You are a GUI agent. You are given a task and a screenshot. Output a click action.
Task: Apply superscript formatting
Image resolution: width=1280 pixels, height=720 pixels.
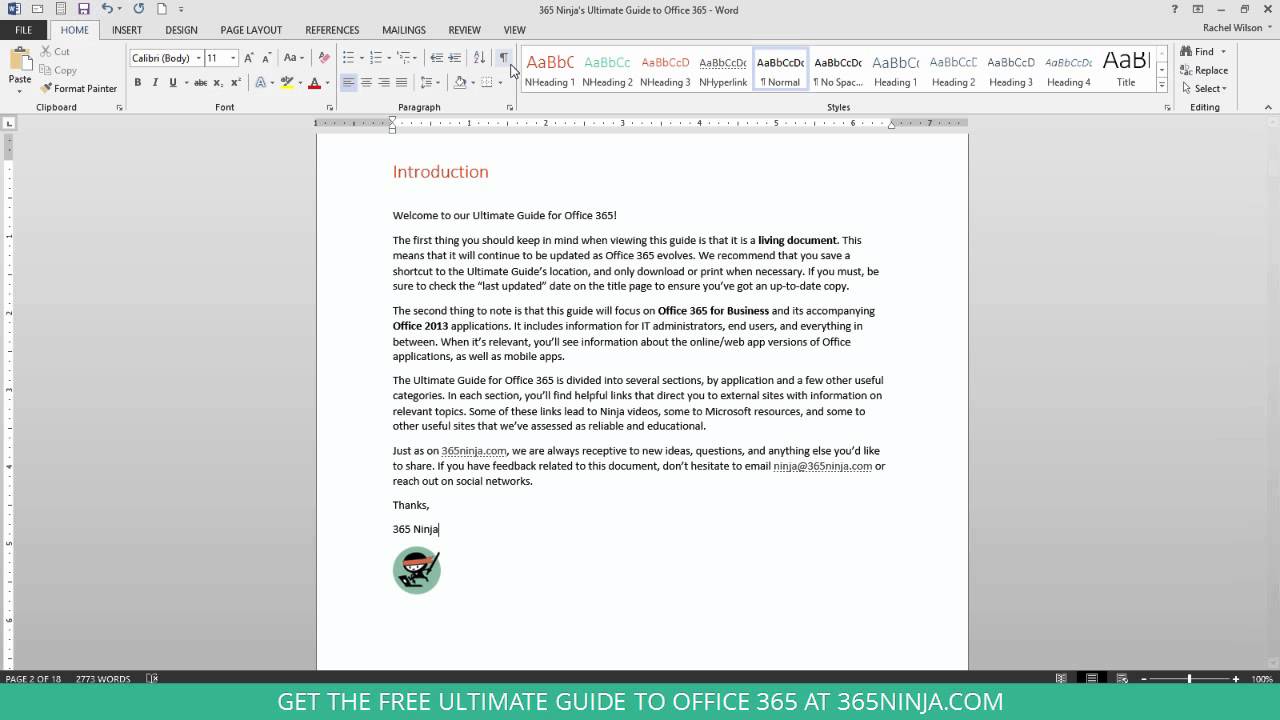click(236, 83)
